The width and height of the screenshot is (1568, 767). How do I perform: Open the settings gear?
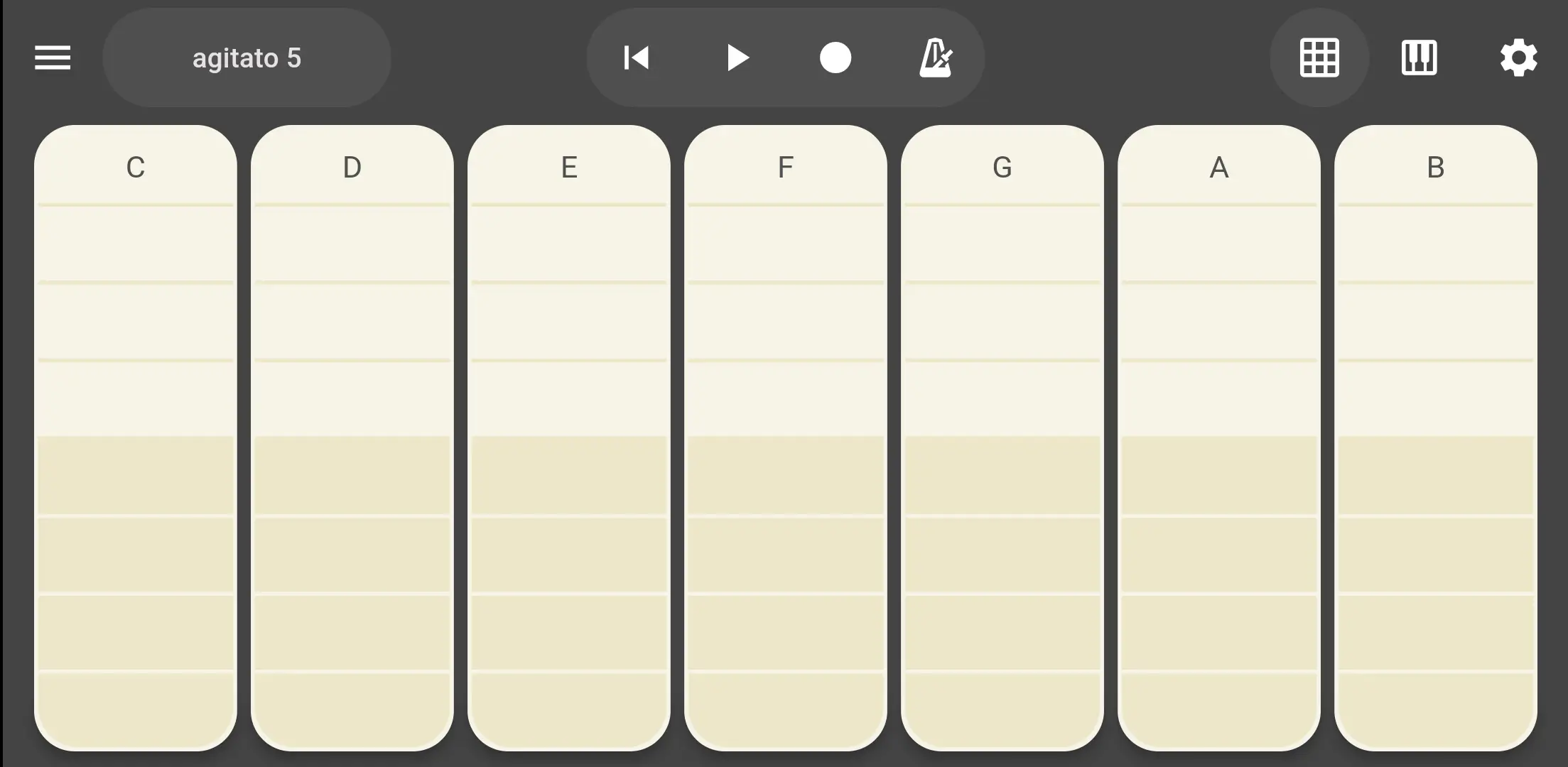pos(1518,58)
